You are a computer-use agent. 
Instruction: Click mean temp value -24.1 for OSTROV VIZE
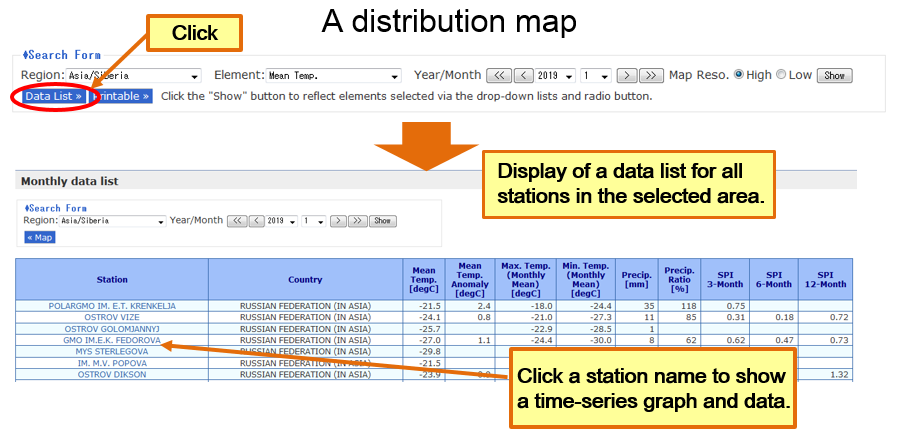[430, 317]
